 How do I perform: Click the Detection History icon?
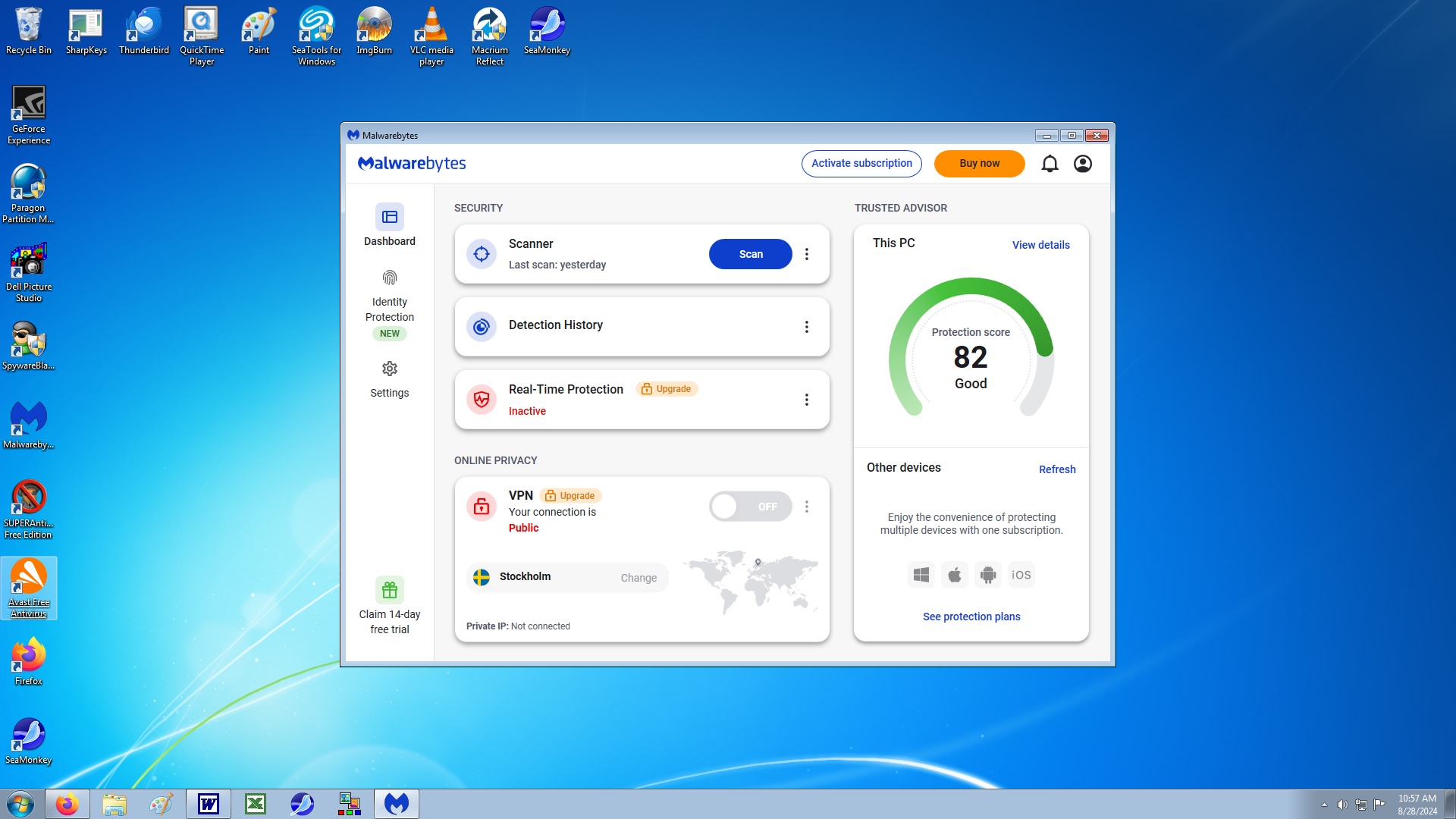click(x=482, y=327)
